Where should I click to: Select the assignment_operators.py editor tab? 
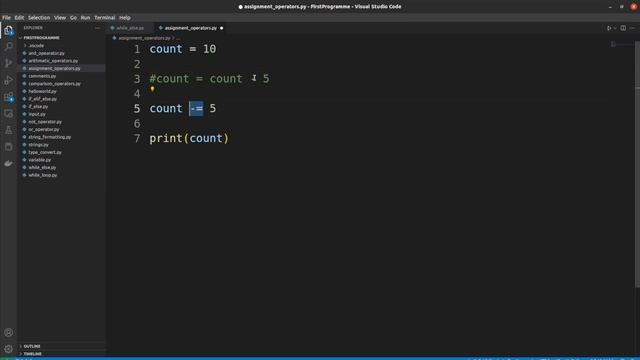point(191,28)
